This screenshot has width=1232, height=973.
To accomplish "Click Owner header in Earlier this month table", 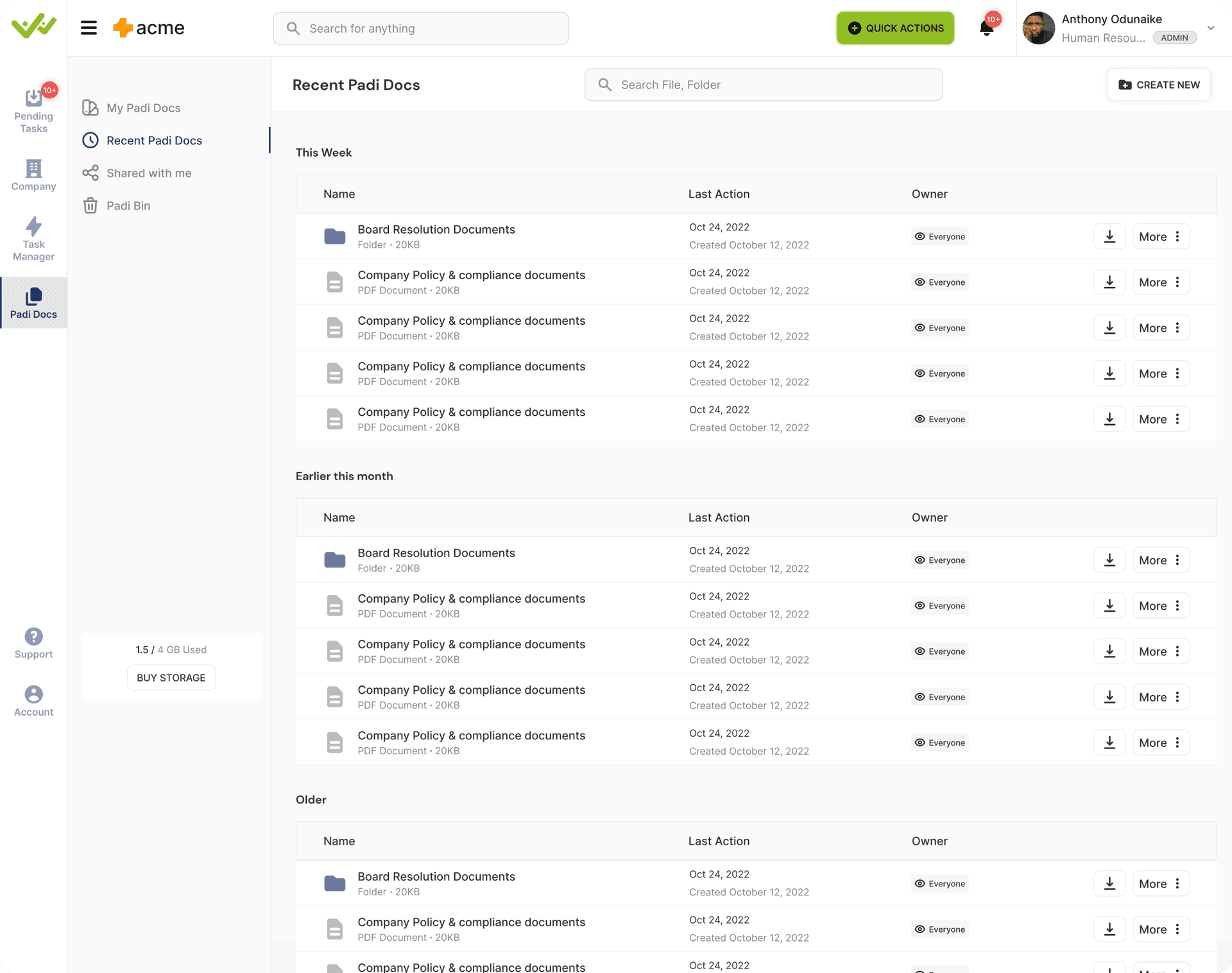I will (929, 517).
